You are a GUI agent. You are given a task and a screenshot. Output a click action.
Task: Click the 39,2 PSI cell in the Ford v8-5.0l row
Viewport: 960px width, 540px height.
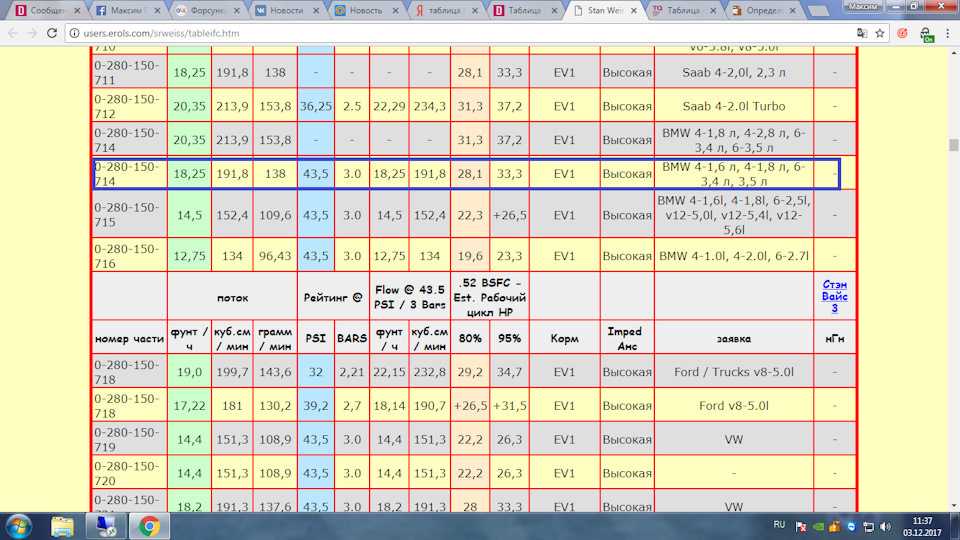pos(315,405)
